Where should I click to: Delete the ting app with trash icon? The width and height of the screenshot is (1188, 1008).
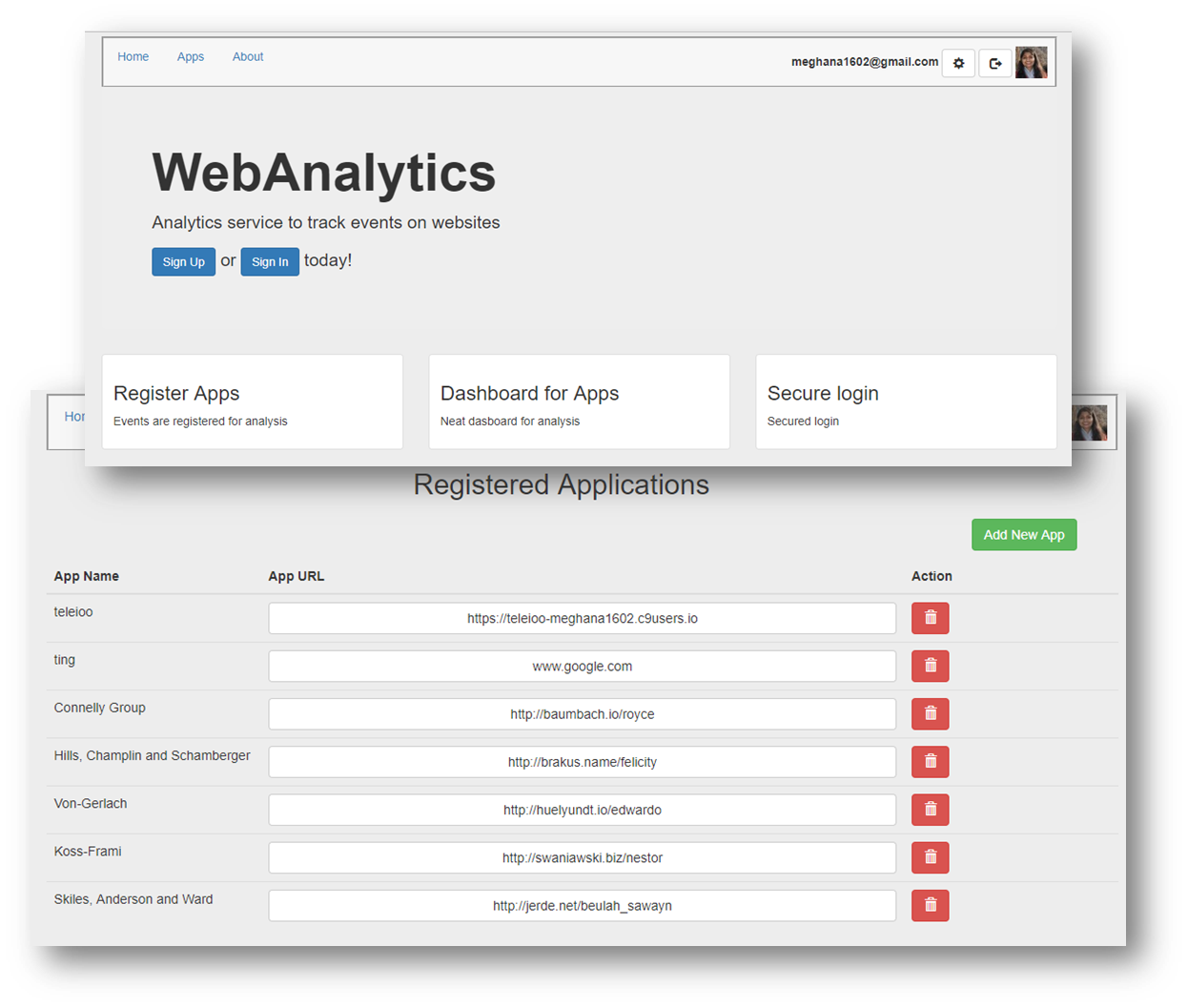[930, 666]
